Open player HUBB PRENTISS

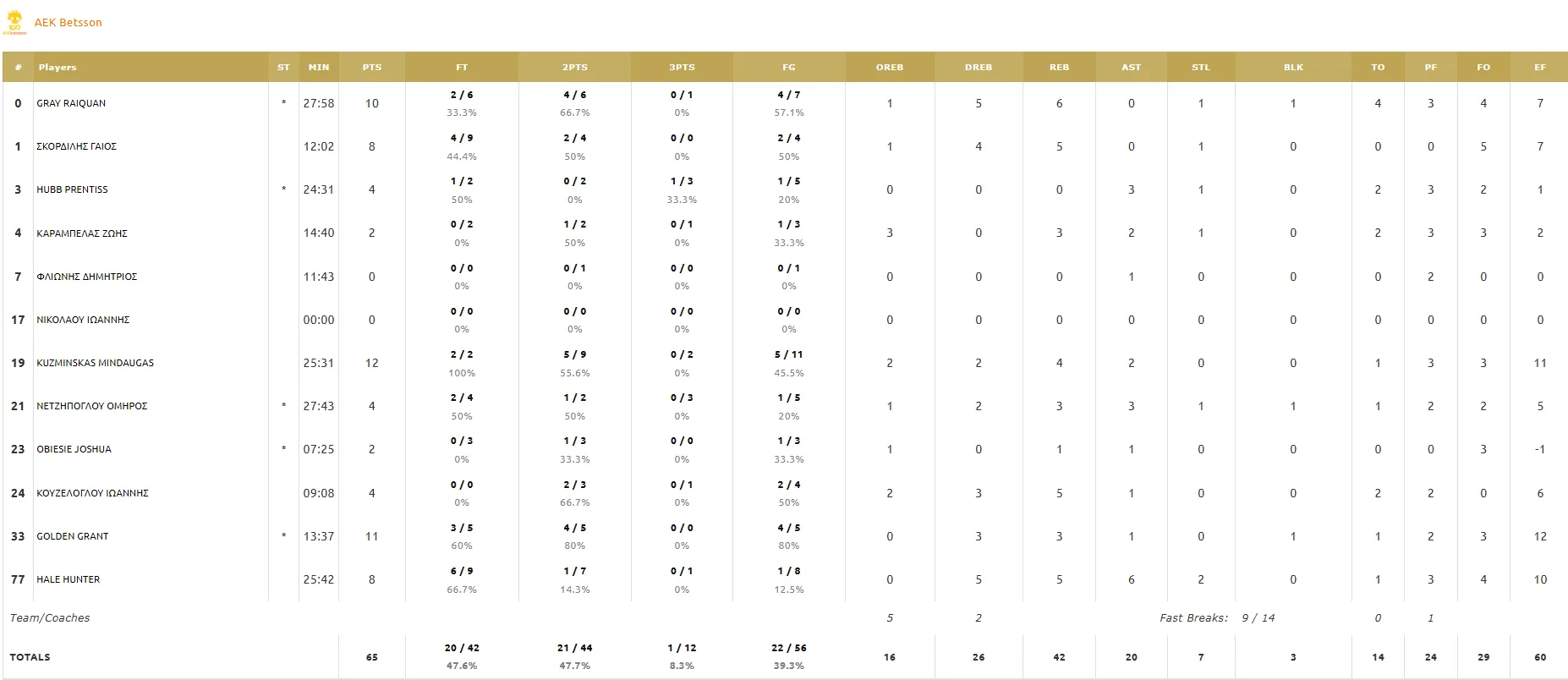72,189
